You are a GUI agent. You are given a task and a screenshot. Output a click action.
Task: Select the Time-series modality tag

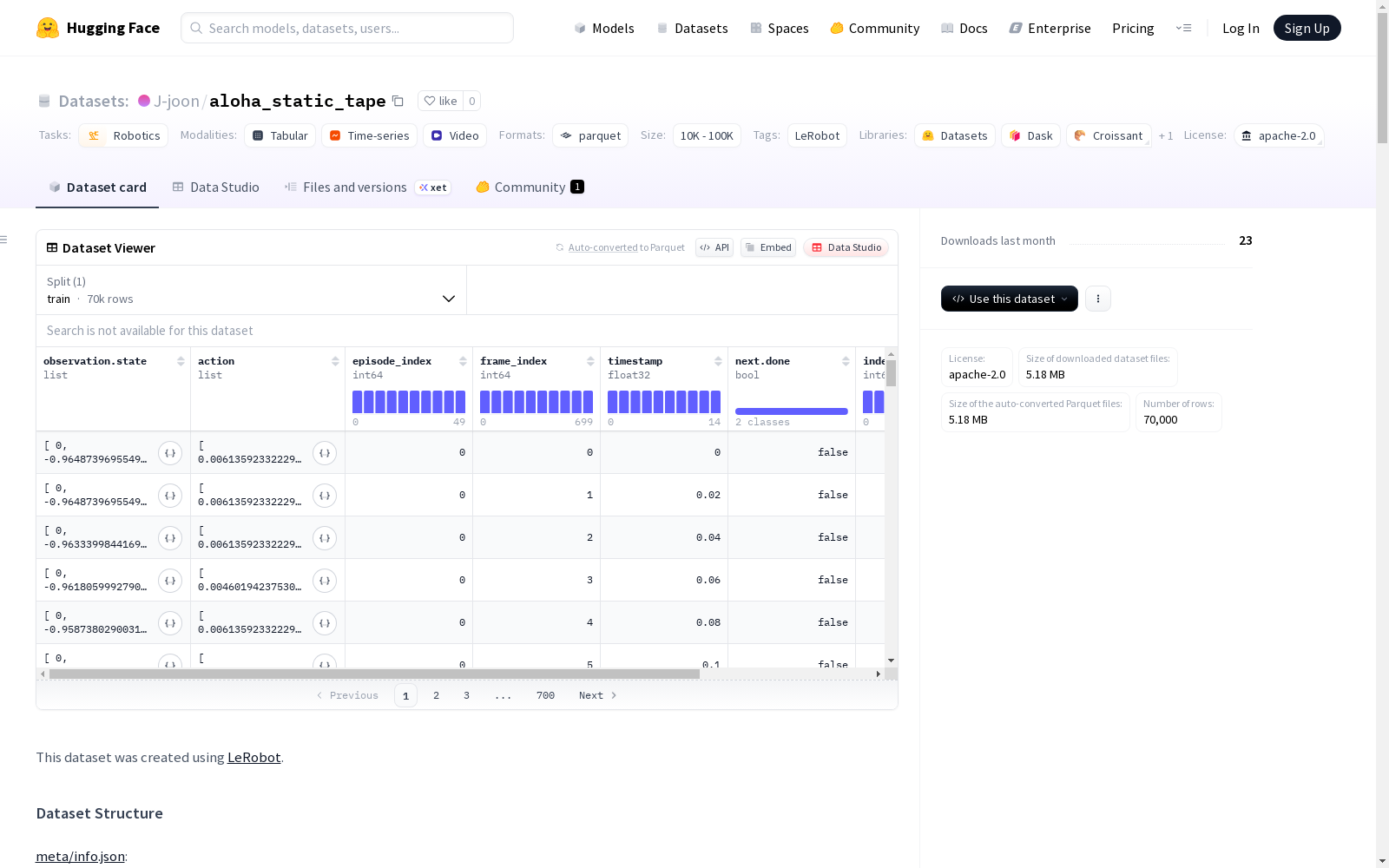coord(369,135)
